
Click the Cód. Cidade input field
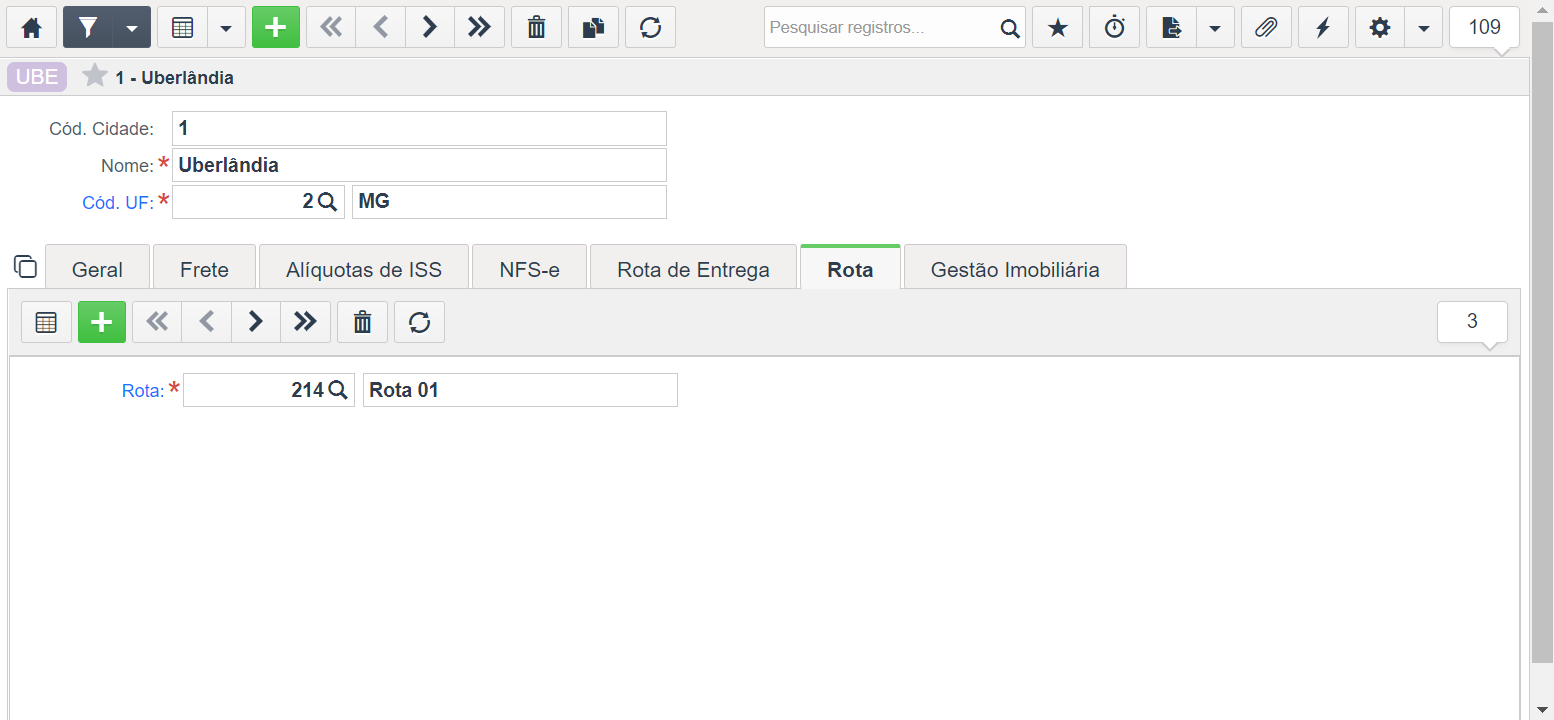click(x=419, y=128)
